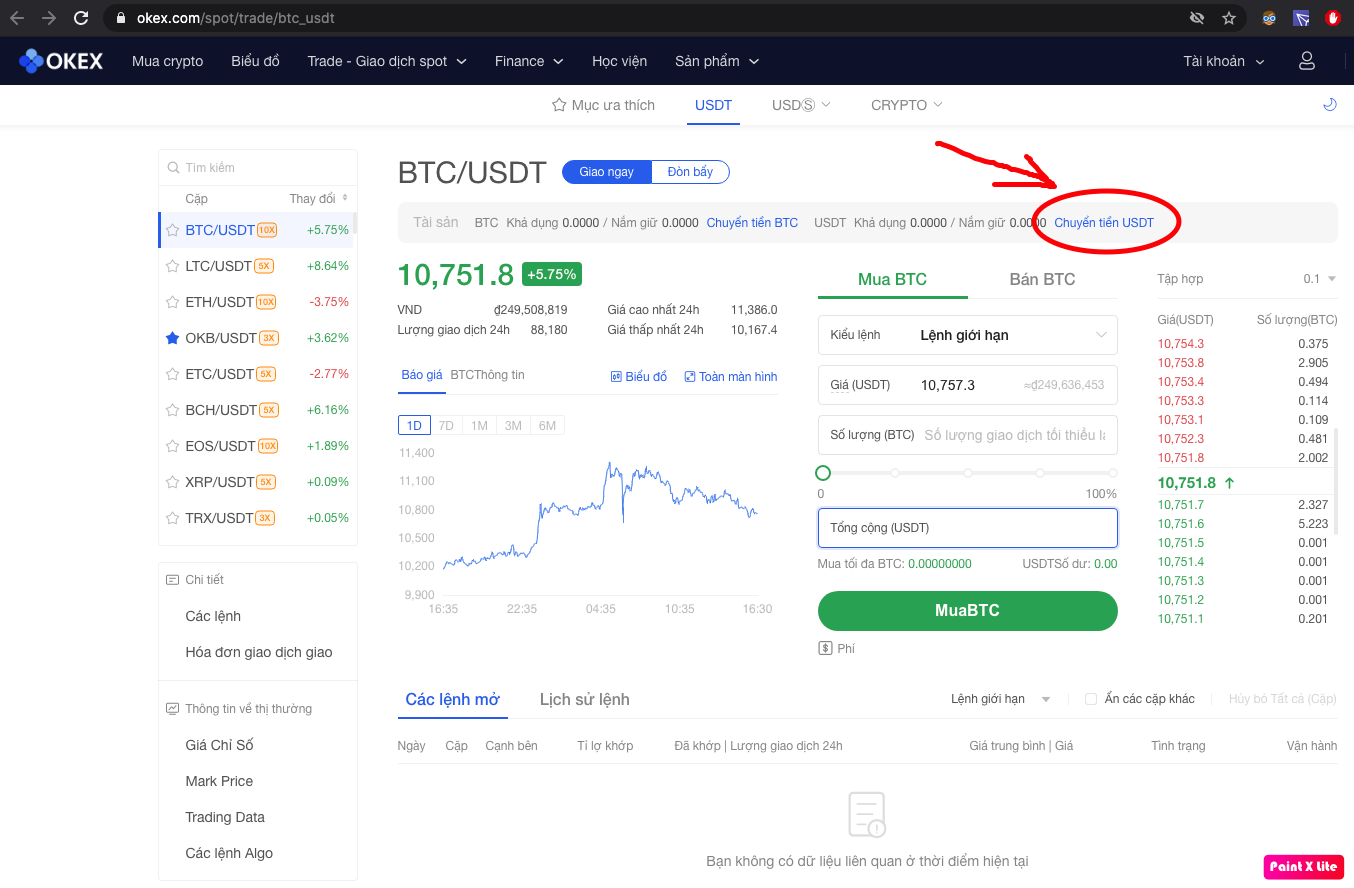This screenshot has width=1354, height=888.
Task: Bookmark the page with star icon
Action: 1229,18
